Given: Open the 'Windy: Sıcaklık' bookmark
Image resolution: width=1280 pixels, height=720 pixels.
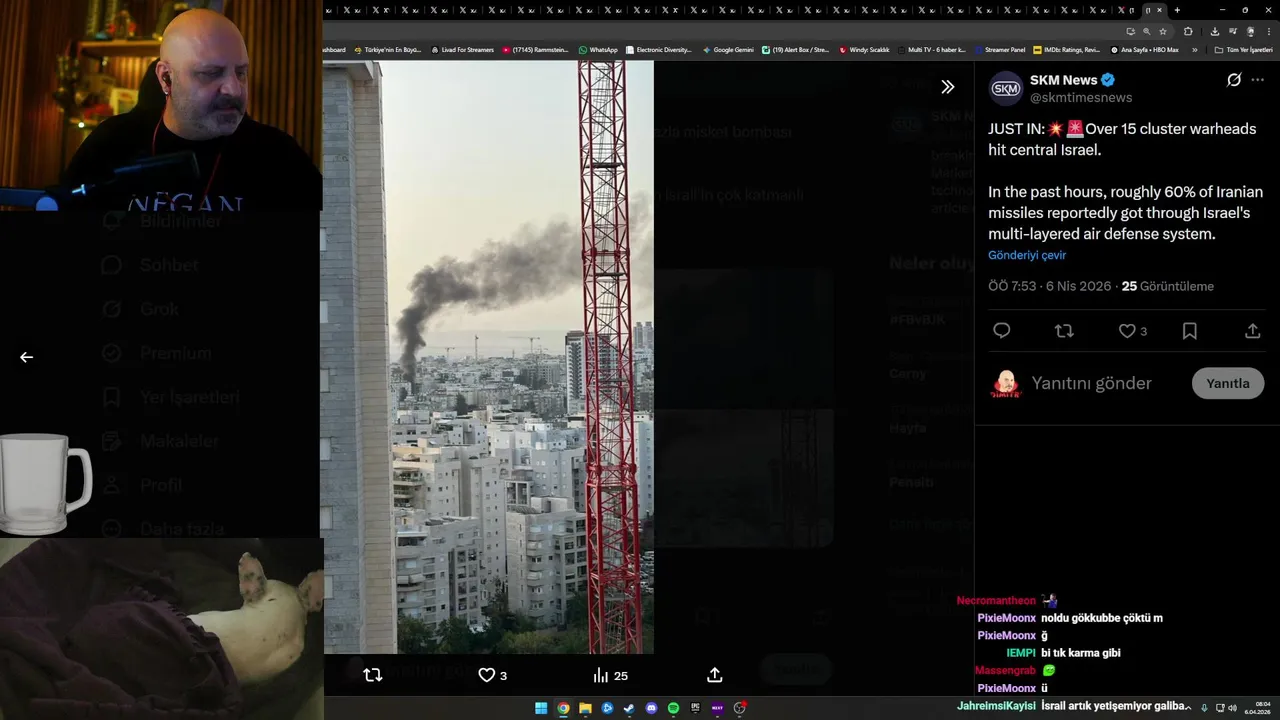Looking at the screenshot, I should 864,49.
